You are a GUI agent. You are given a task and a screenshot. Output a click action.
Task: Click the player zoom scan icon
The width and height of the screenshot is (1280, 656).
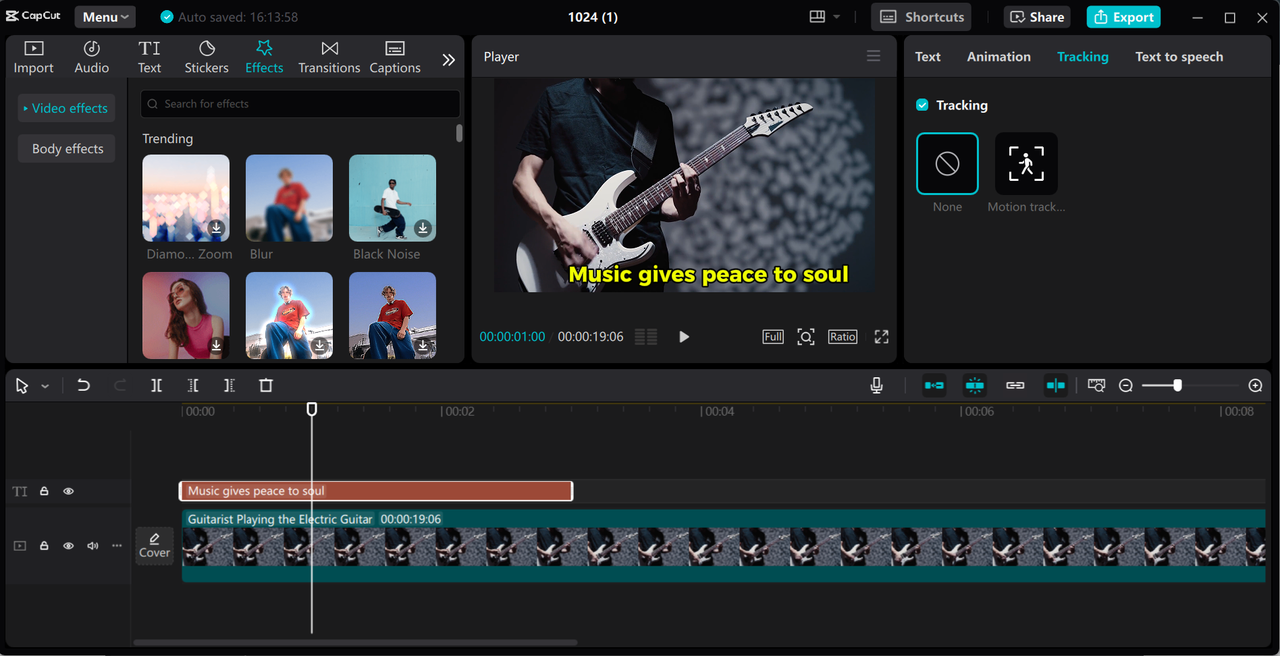point(806,337)
